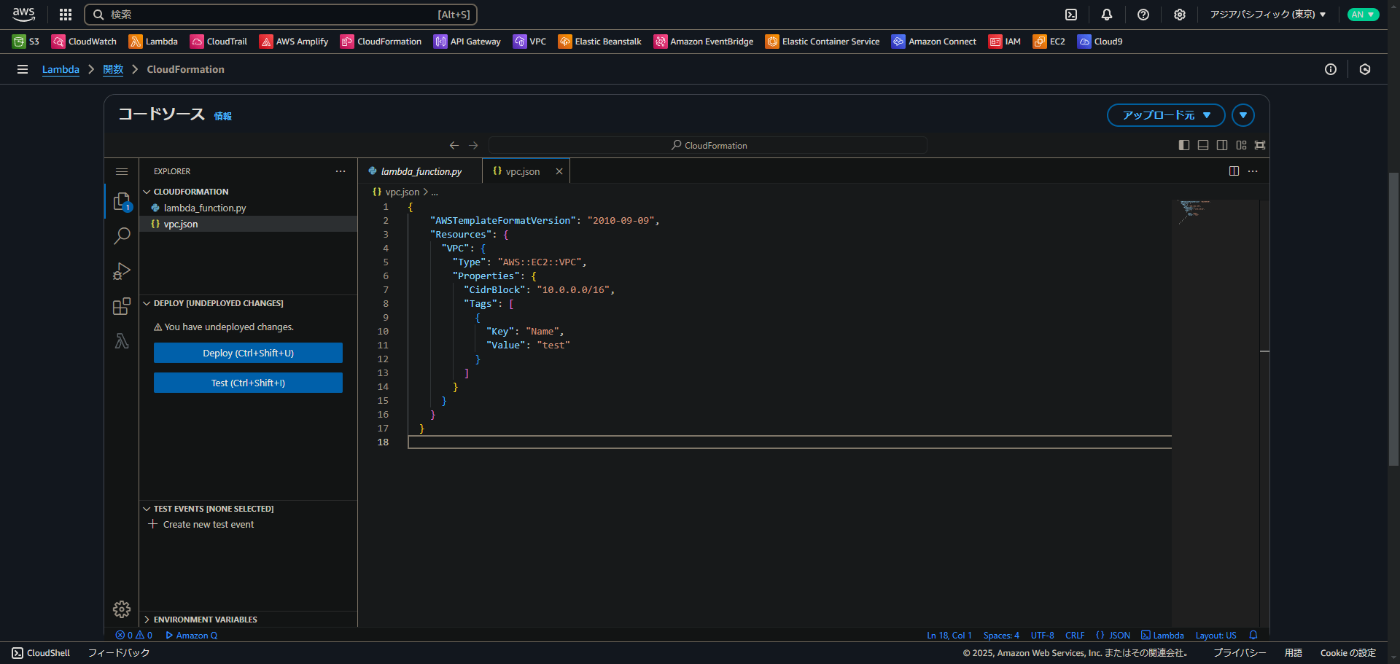Open the Extensions view icon
This screenshot has height=664, width=1400.
(122, 306)
